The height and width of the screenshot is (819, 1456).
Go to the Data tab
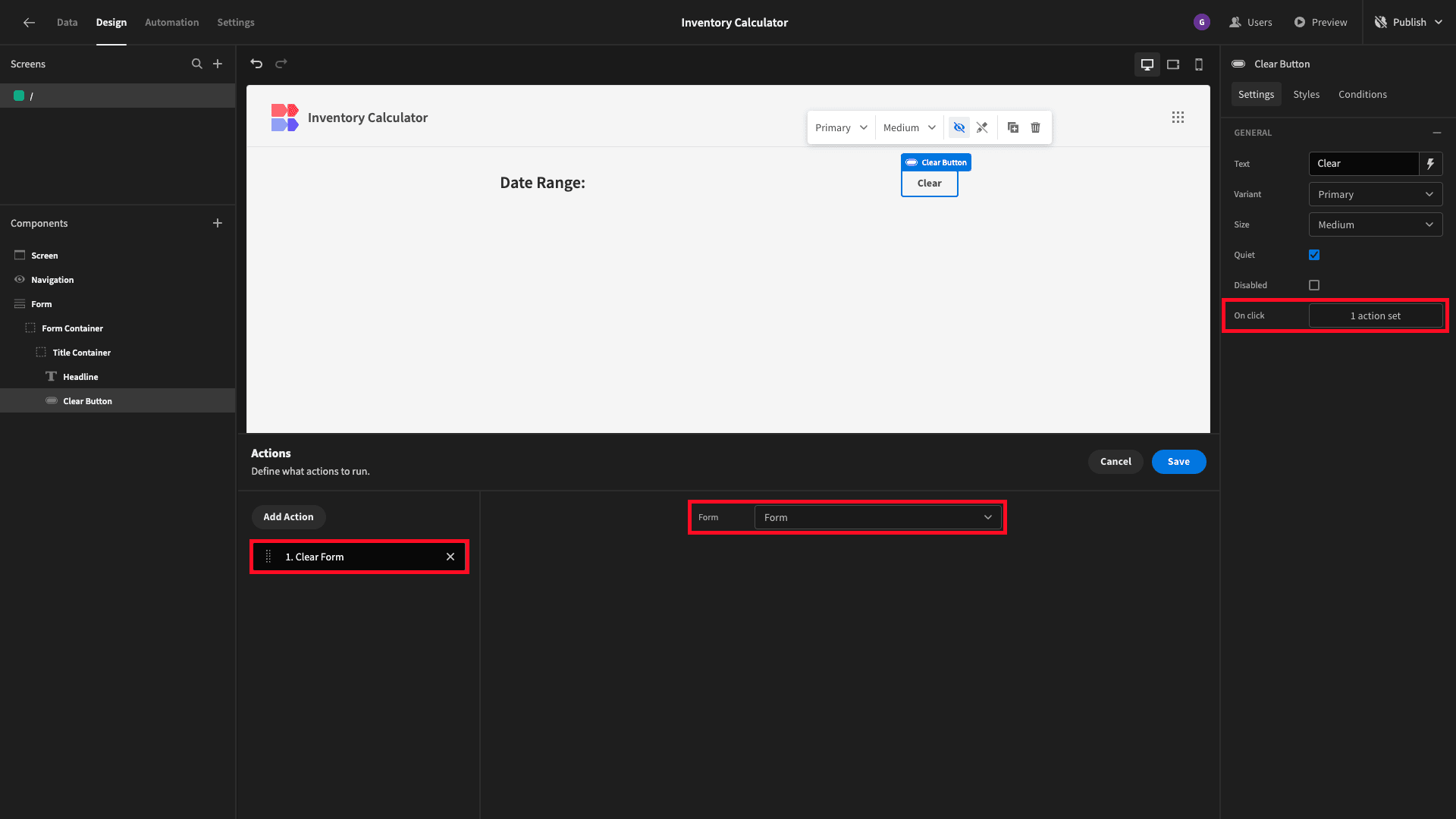pyautogui.click(x=67, y=22)
